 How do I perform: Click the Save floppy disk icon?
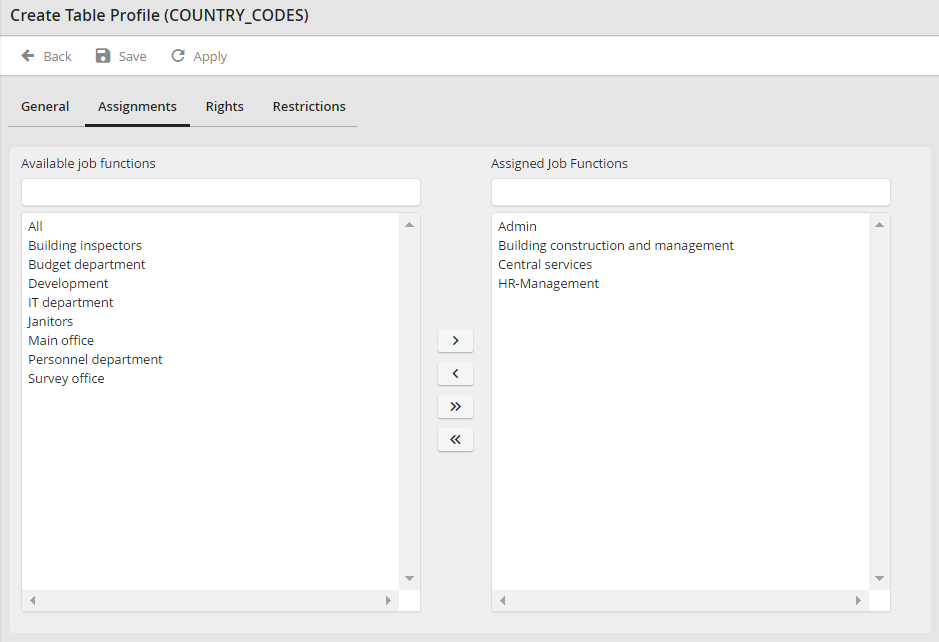pos(103,56)
